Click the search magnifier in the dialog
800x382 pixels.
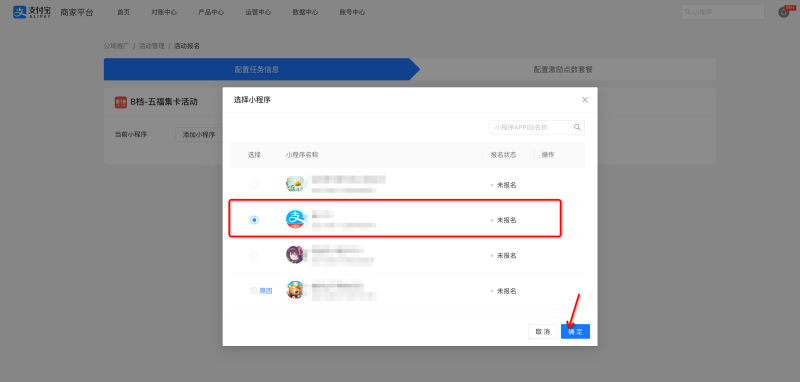577,128
